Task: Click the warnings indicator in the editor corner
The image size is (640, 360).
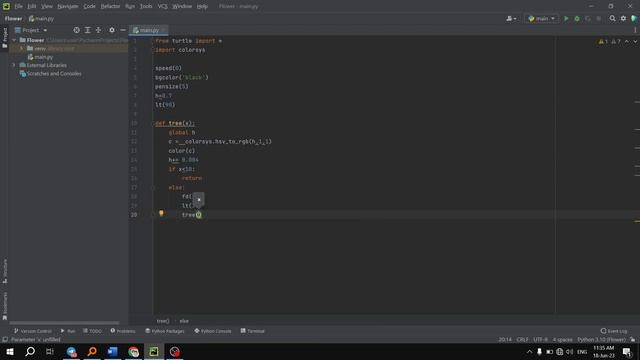Action: tap(610, 42)
